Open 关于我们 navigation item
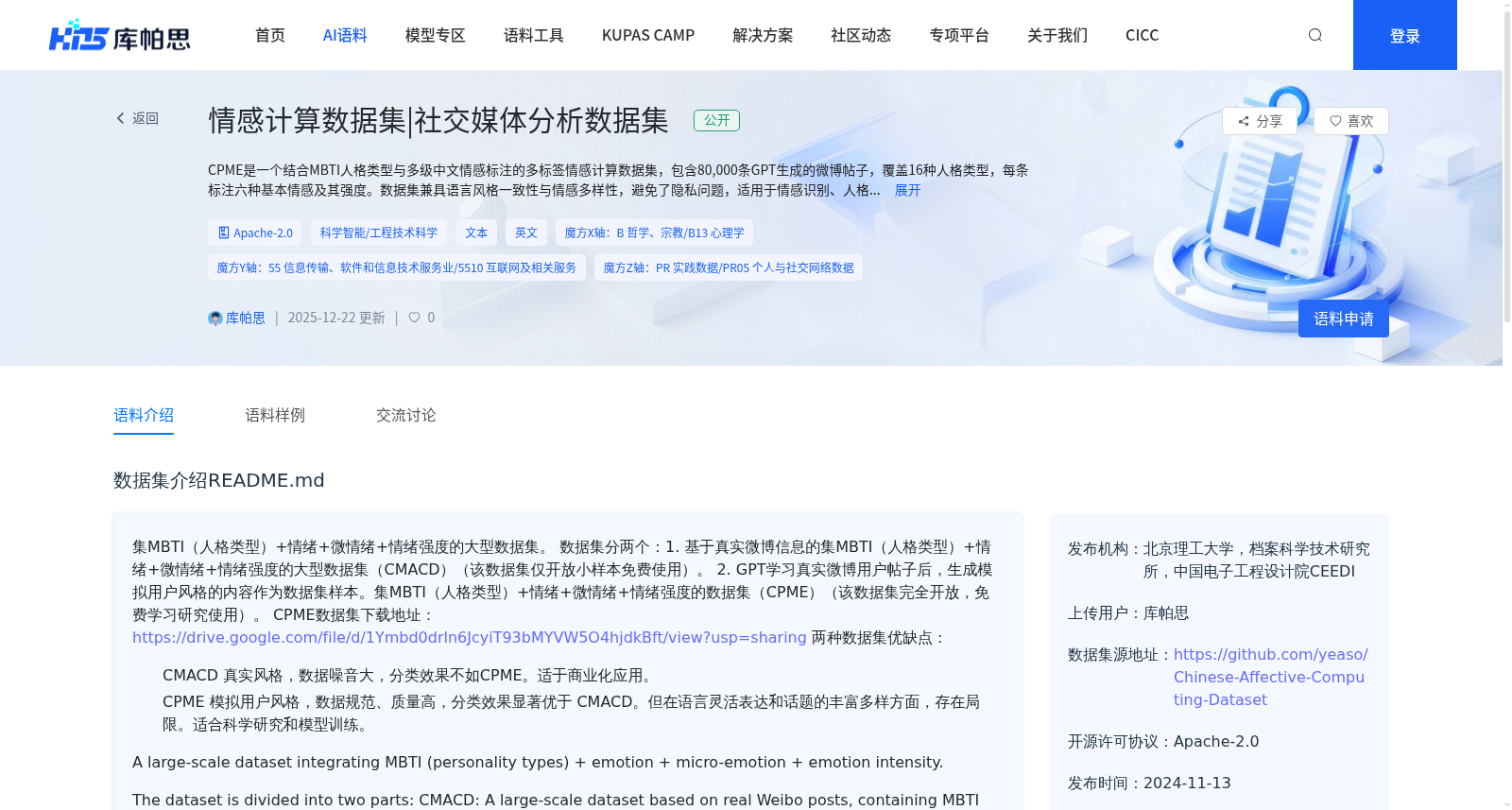 (1057, 35)
